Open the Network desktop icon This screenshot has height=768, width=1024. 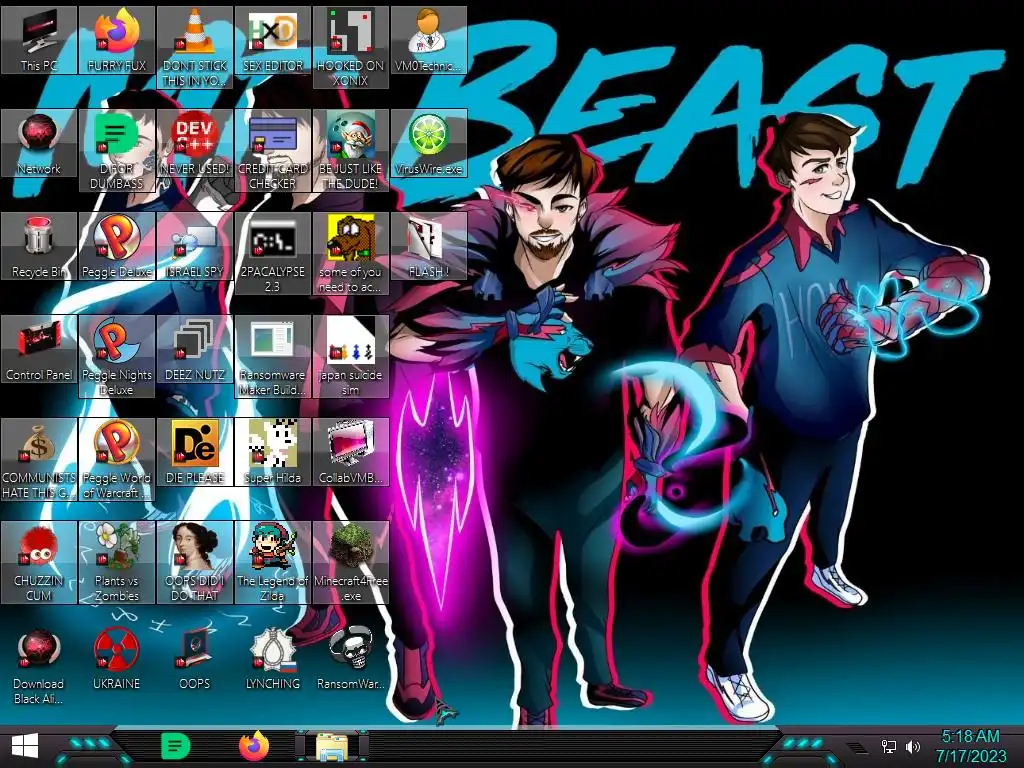(39, 143)
